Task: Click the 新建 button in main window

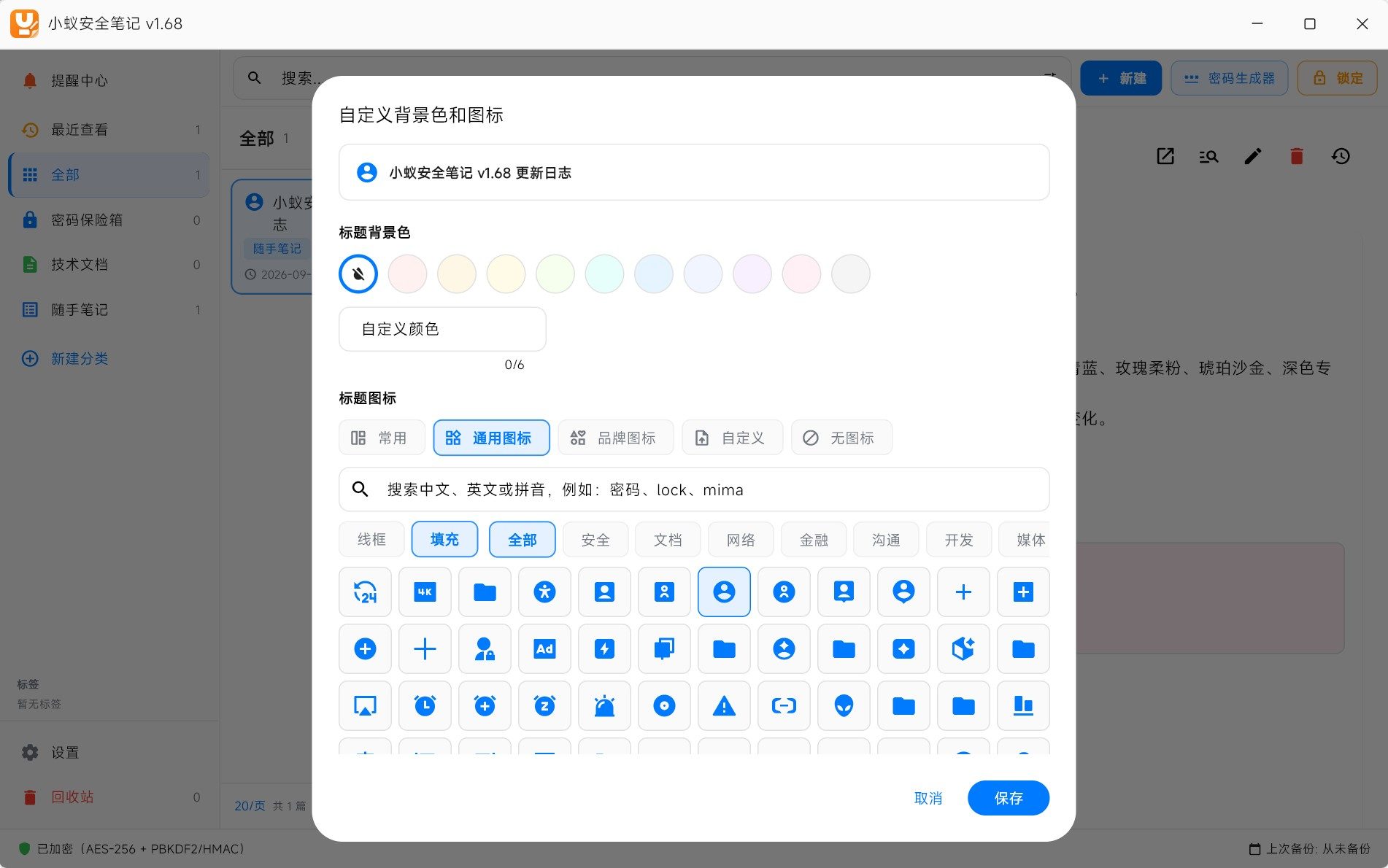Action: coord(1121,78)
